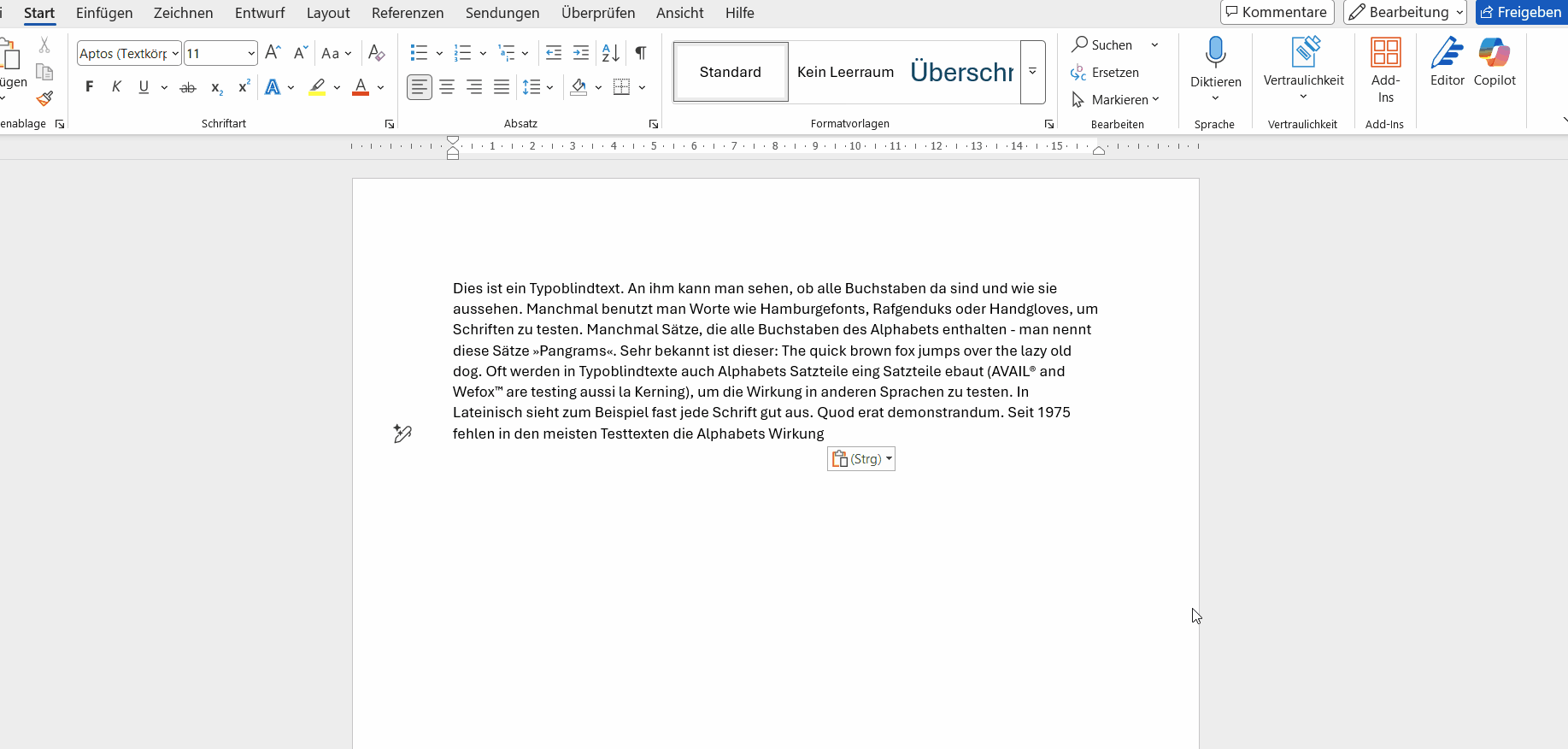Open the Add-Ins gallery
The image size is (1568, 749).
point(1384,68)
